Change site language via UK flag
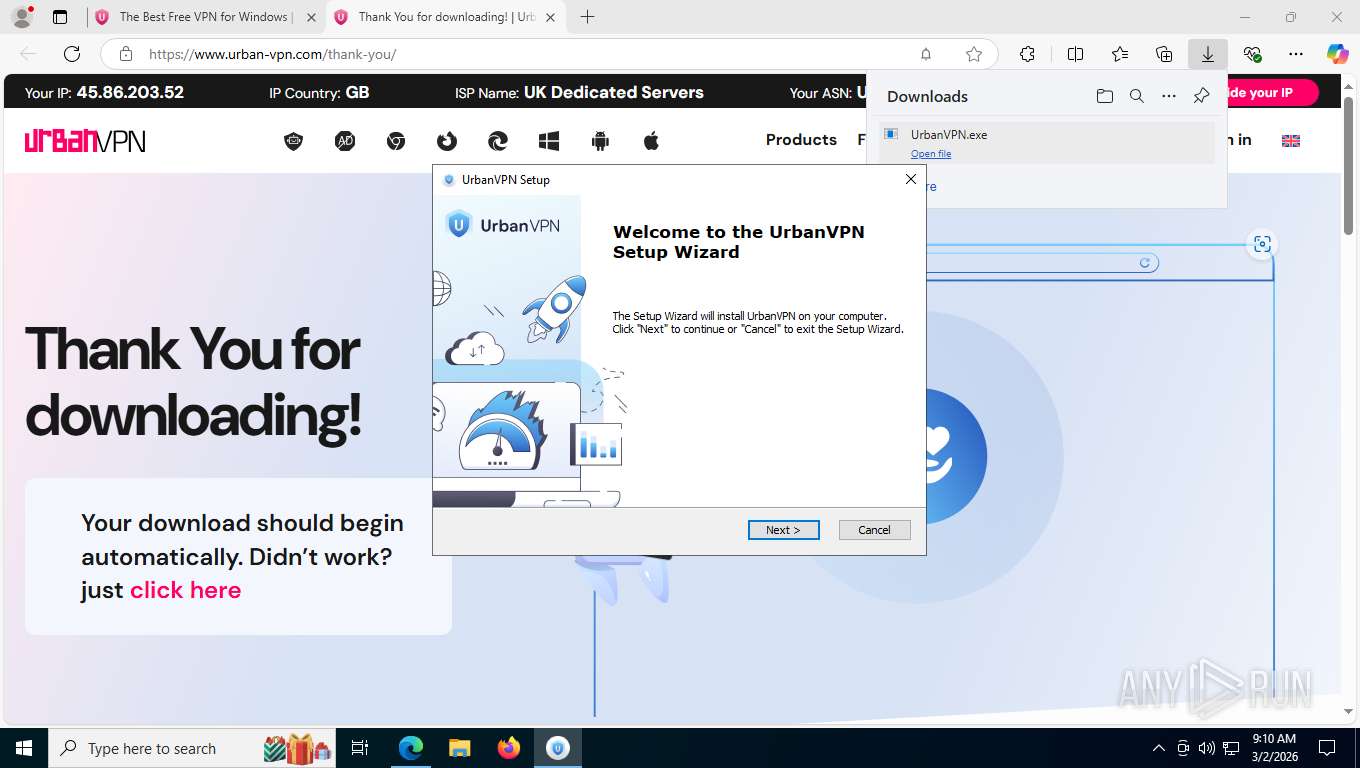The image size is (1360, 768). [x=1291, y=141]
